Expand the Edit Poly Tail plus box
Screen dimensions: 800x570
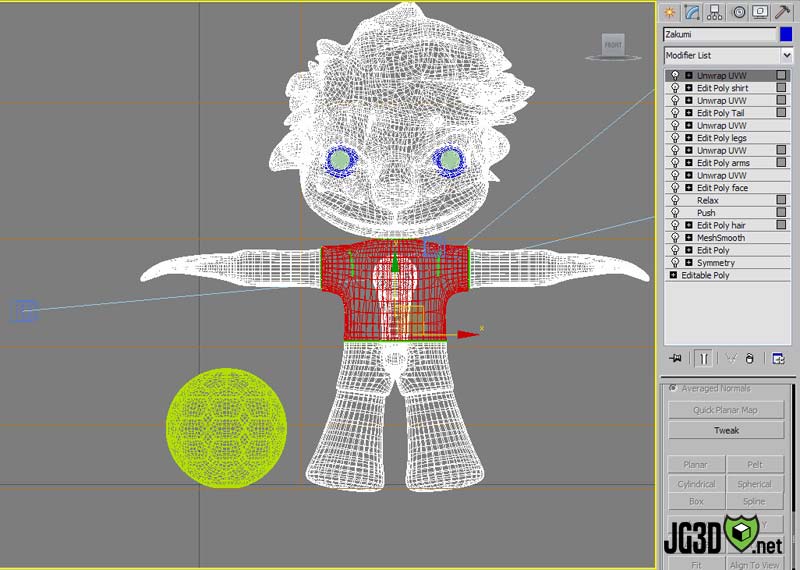click(689, 113)
